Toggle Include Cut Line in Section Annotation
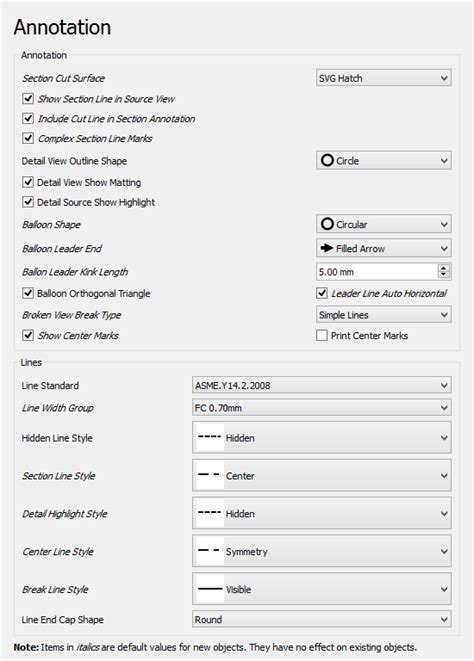 tap(28, 118)
